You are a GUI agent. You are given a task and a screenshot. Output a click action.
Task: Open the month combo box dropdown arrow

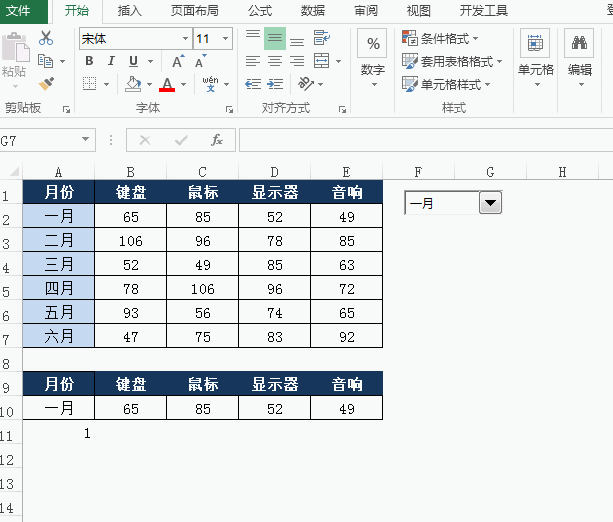pos(490,203)
